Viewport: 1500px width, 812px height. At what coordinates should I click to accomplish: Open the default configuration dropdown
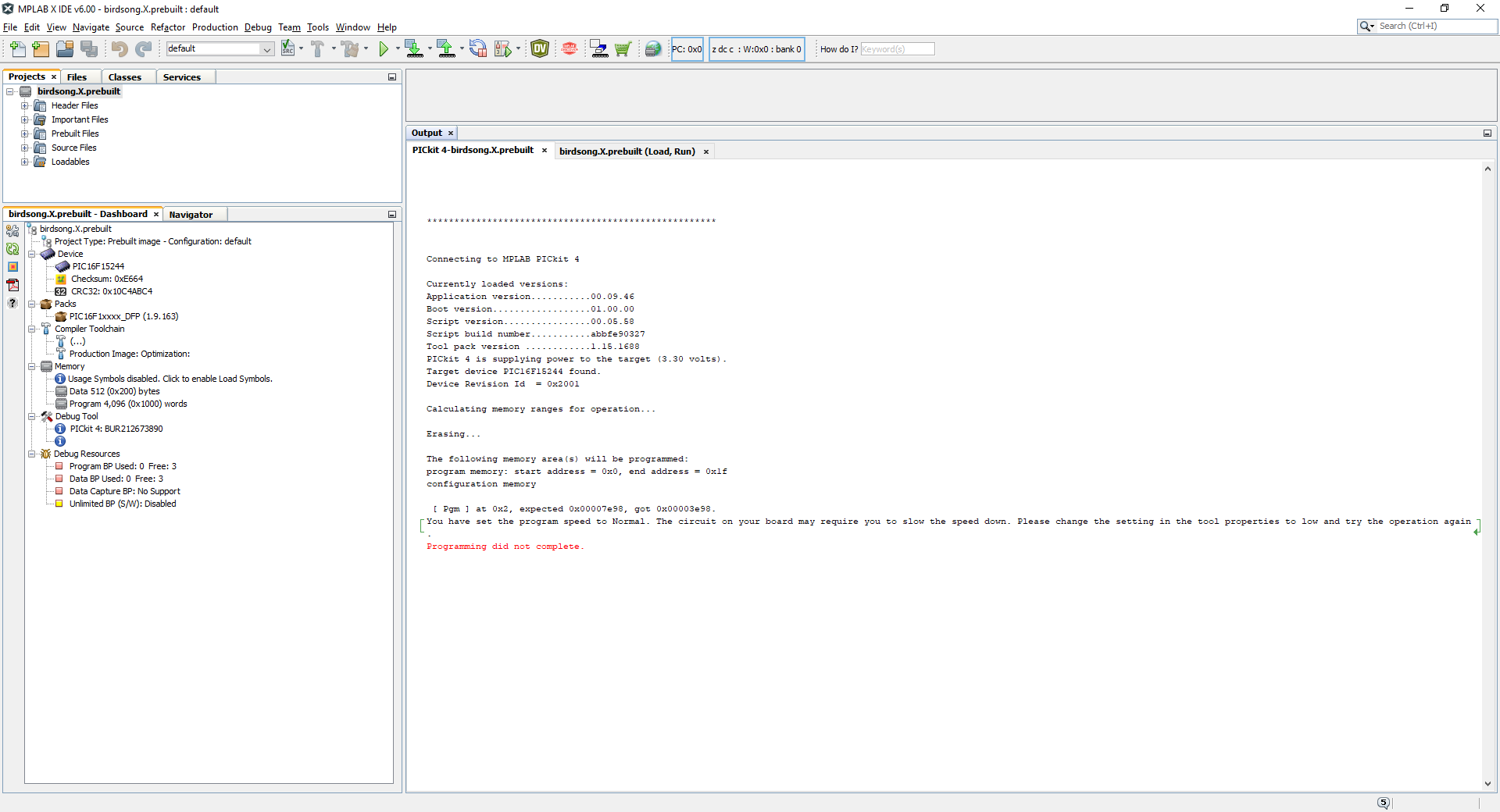(x=266, y=48)
